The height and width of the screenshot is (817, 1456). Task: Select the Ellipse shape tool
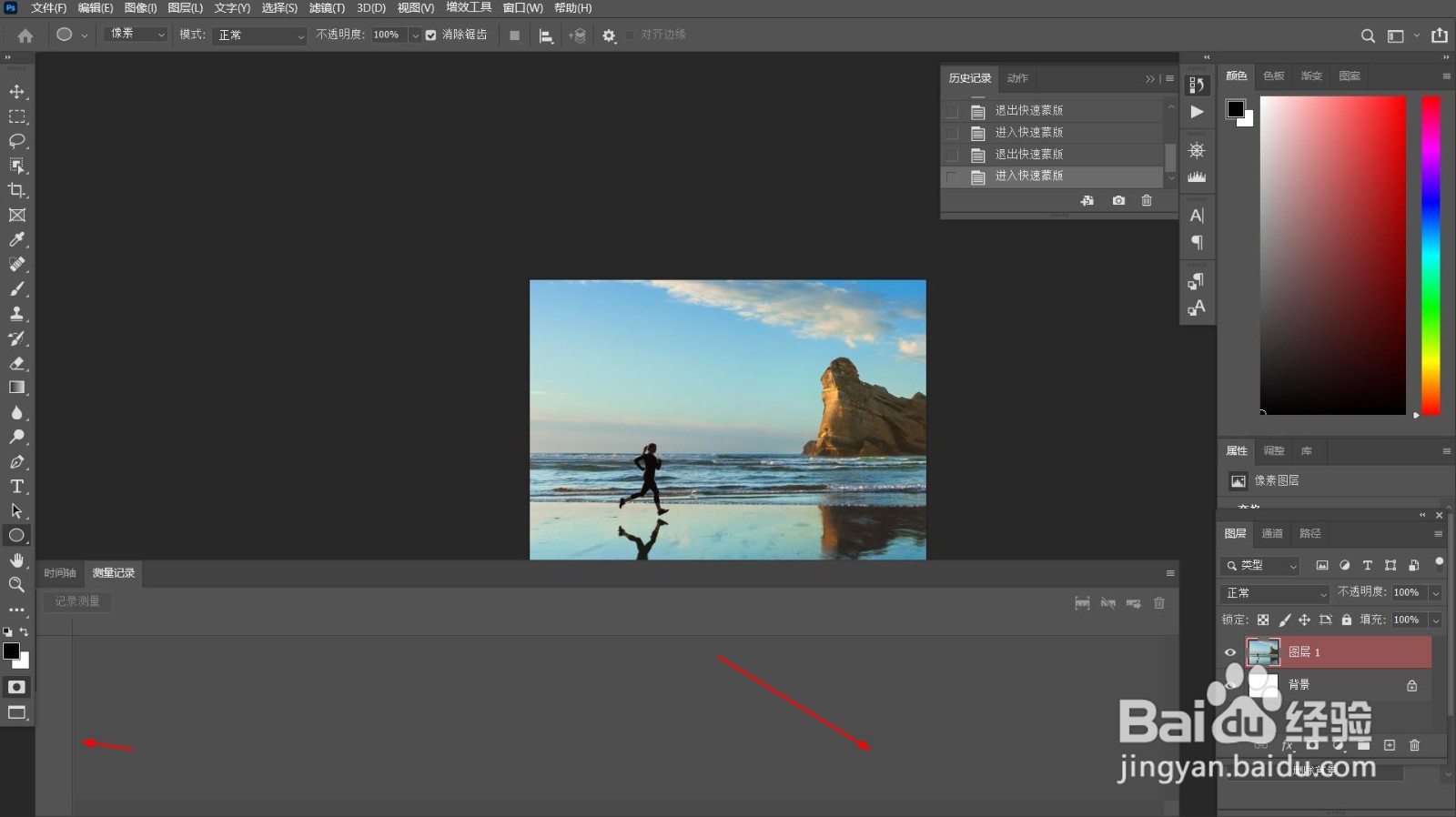coord(16,535)
